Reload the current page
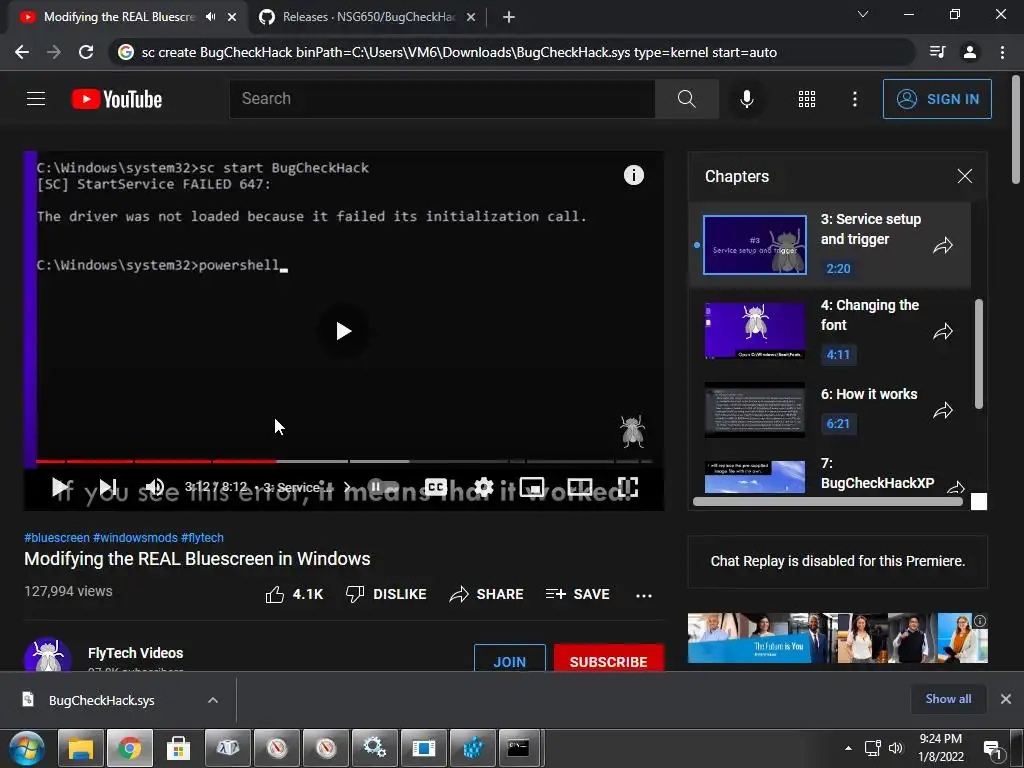Viewport: 1024px width, 768px height. (x=86, y=52)
